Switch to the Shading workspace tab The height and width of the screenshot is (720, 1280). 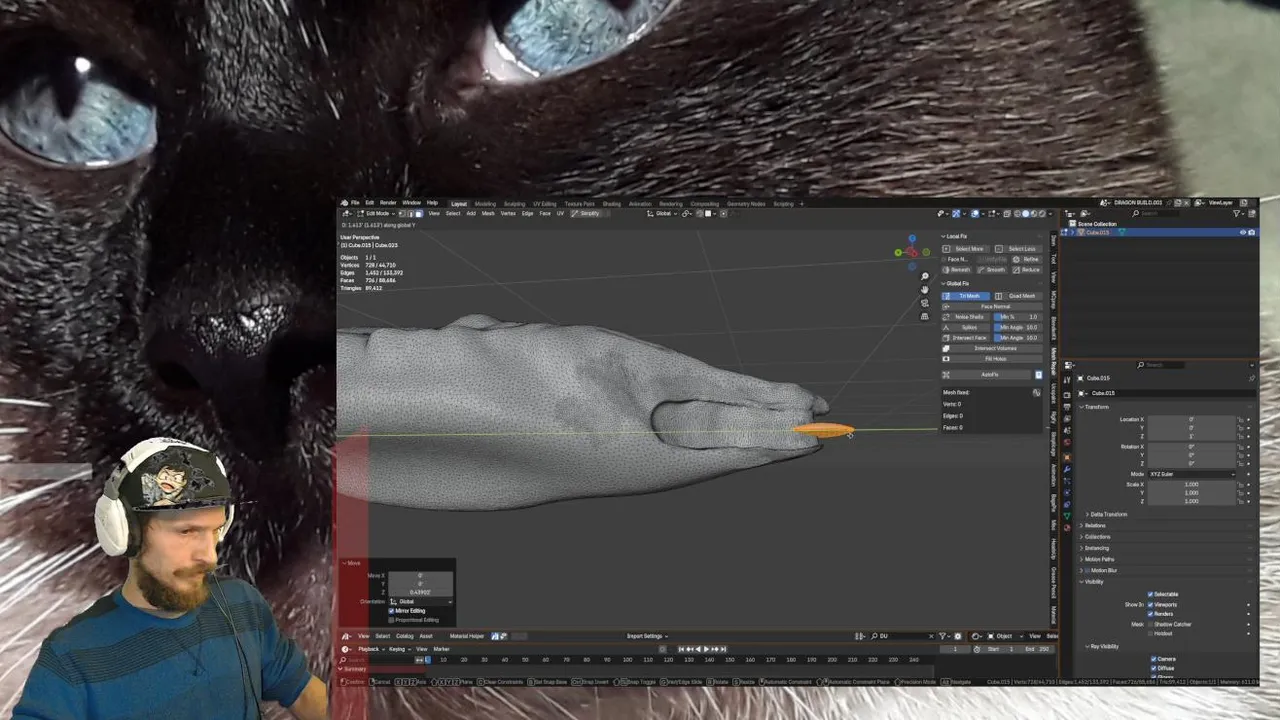click(611, 204)
